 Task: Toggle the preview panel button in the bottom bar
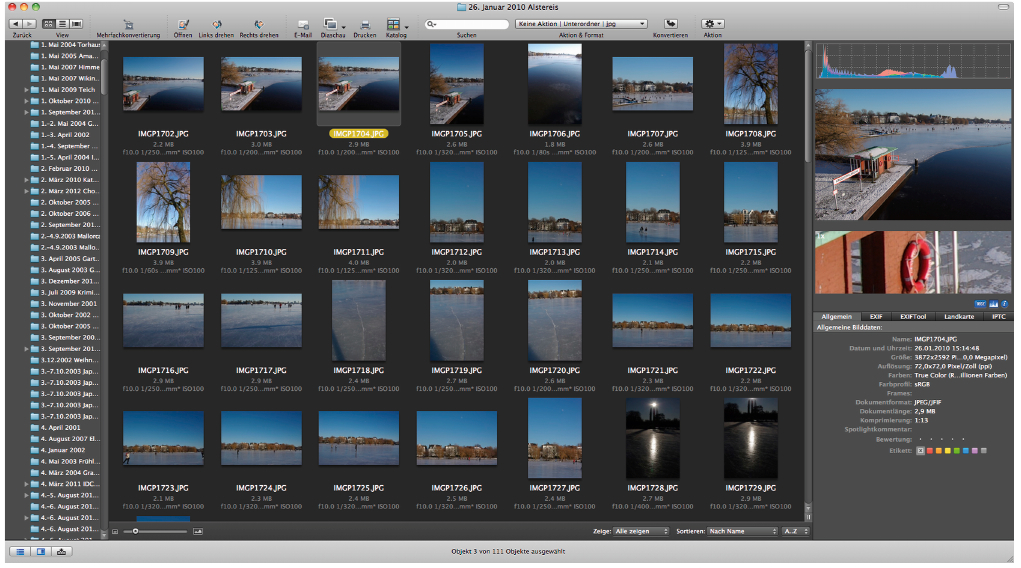pyautogui.click(x=41, y=551)
